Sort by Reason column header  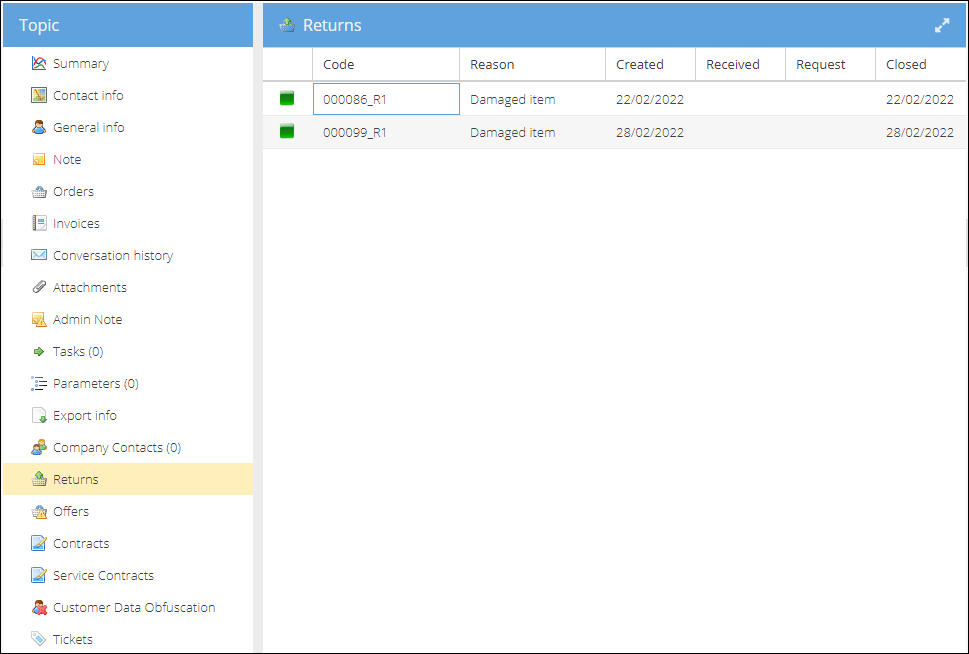492,64
